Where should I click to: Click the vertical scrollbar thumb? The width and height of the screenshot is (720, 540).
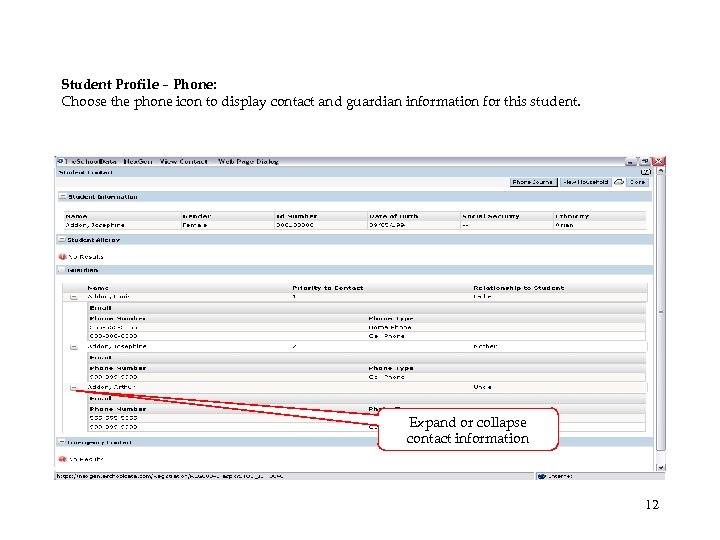(660, 312)
